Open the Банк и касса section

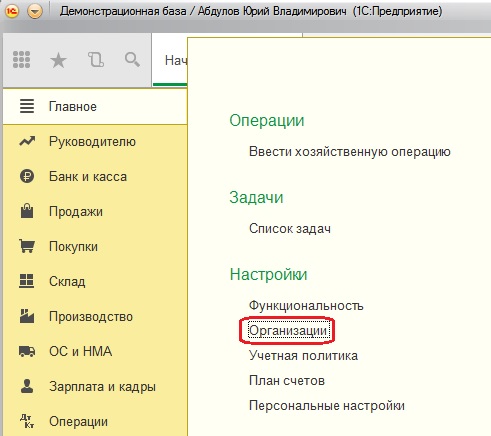95,177
